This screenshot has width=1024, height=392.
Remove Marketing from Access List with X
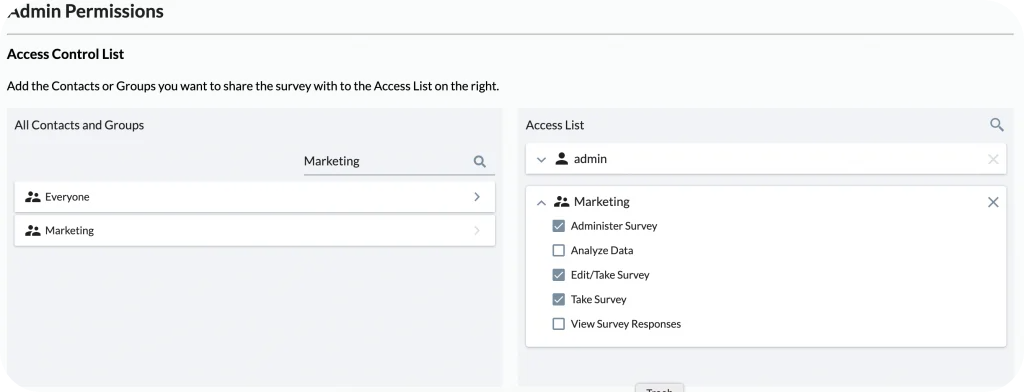(x=993, y=203)
